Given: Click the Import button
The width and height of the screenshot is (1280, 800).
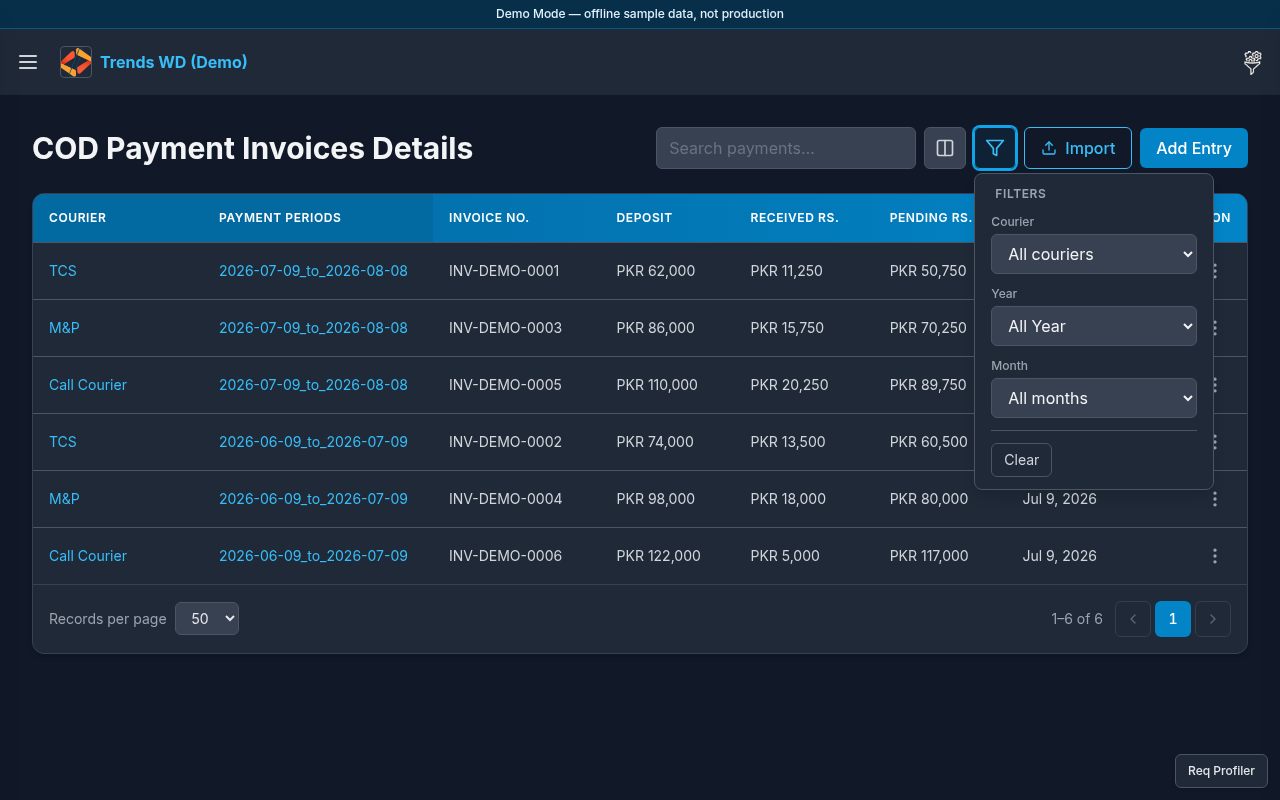Looking at the screenshot, I should (x=1078, y=148).
